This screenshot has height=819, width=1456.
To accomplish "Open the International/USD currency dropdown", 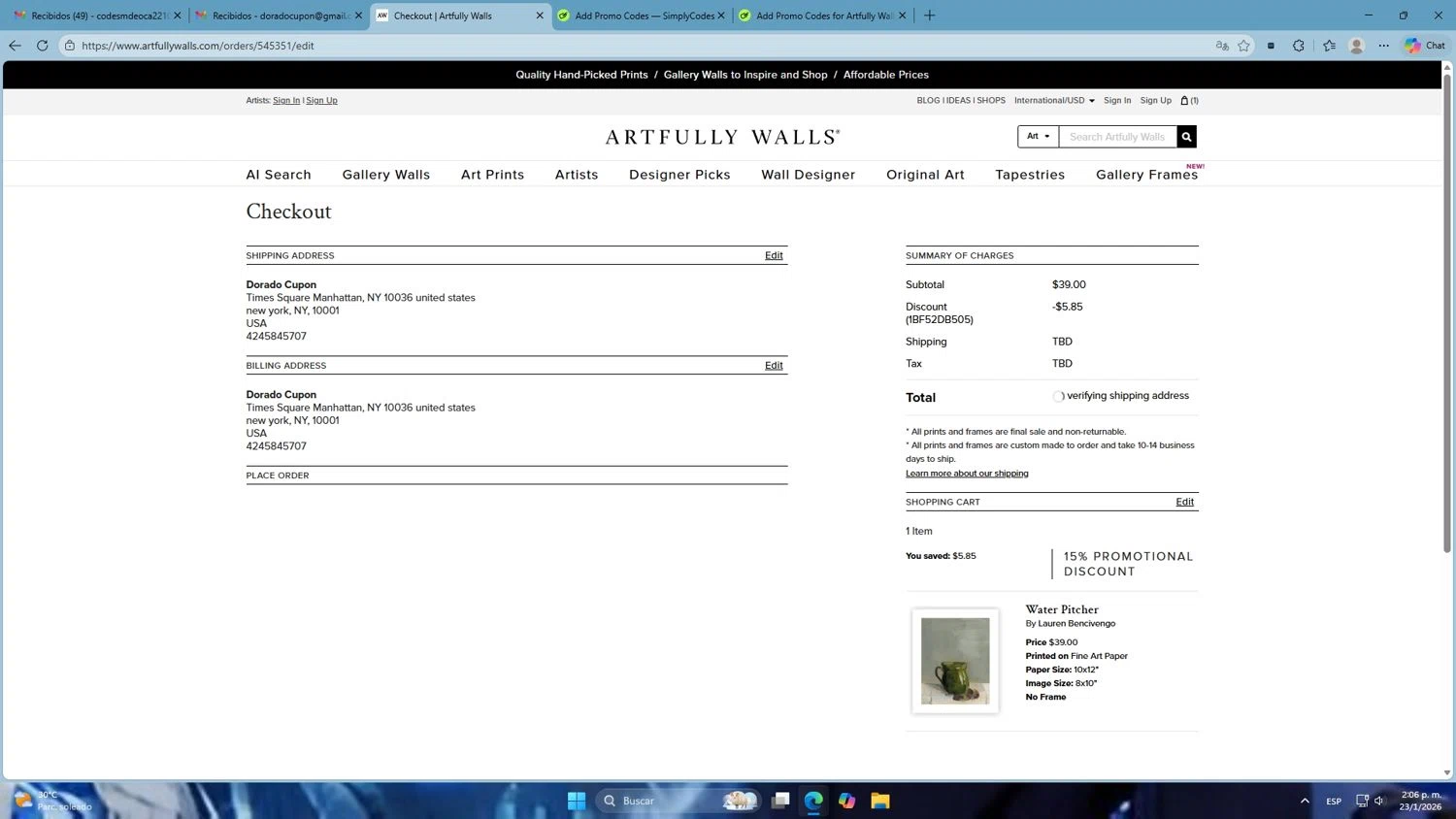I will tap(1054, 100).
